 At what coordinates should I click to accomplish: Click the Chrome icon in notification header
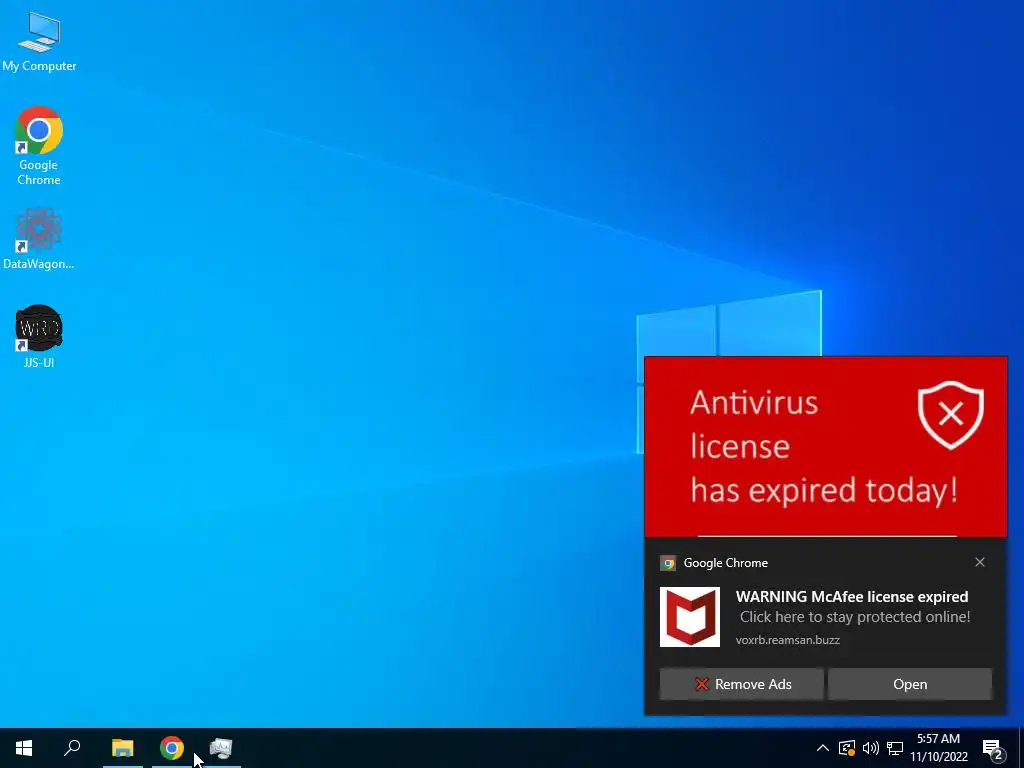click(667, 563)
